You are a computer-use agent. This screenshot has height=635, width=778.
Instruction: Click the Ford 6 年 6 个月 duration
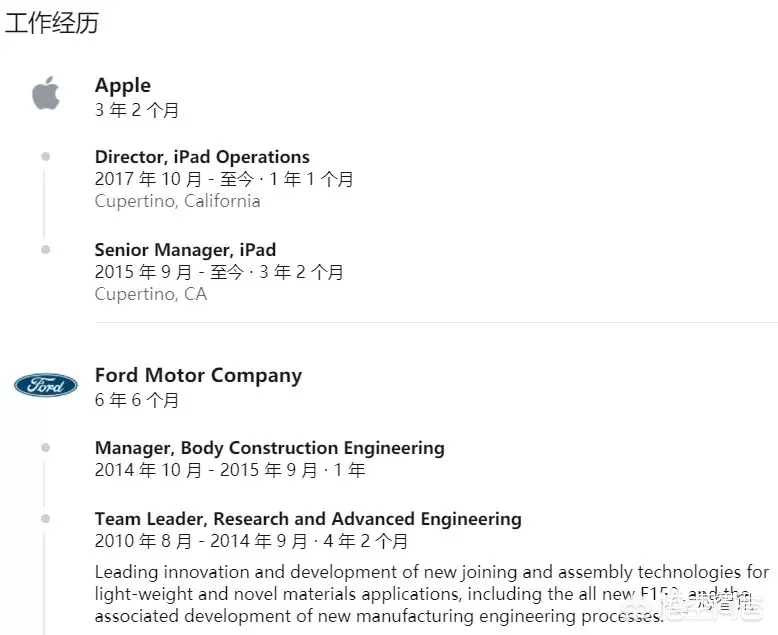(x=136, y=400)
